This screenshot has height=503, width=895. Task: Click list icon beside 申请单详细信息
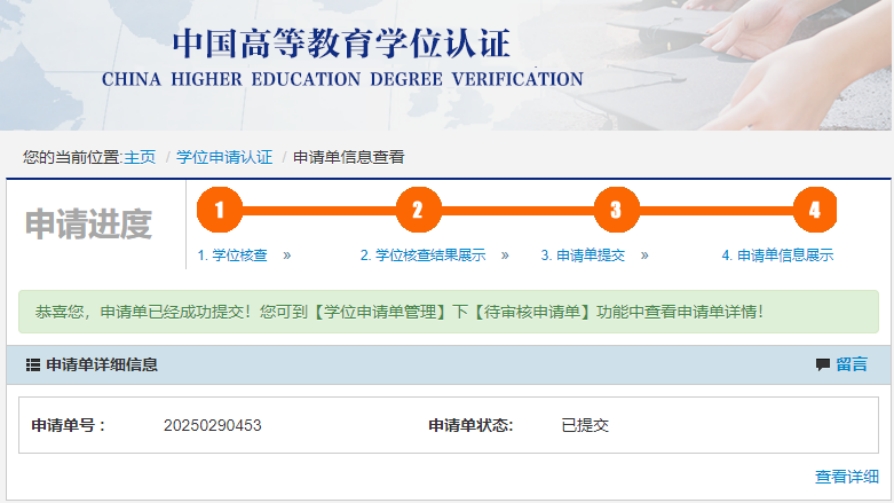coord(33,365)
